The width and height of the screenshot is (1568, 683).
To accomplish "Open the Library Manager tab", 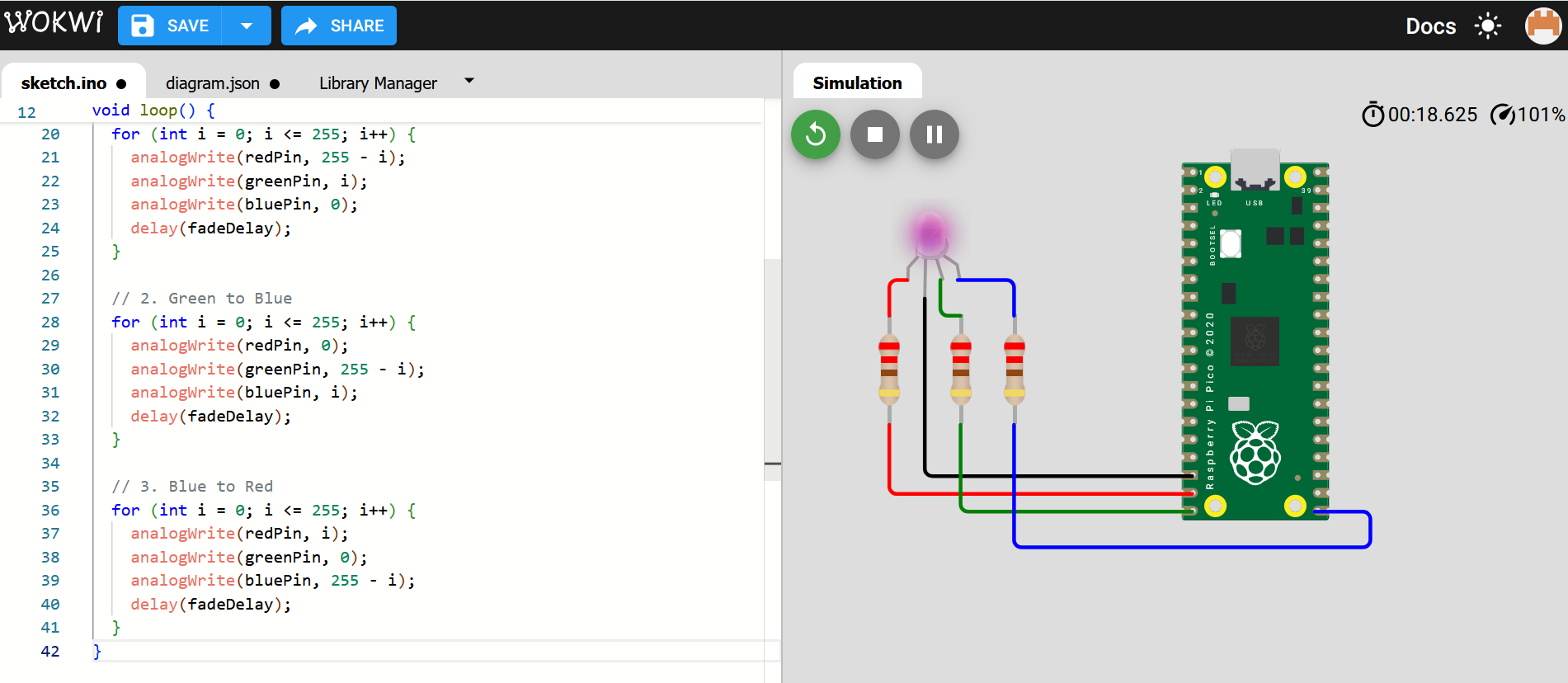I will pyautogui.click(x=378, y=83).
